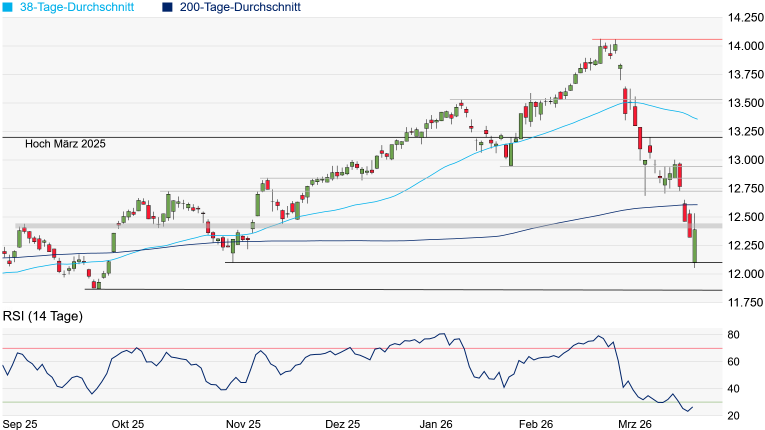This screenshot has height=430, width=765.
Task: Click the dark blue 200-Tage-Durchschnitt legend swatch
Action: tap(167, 7)
